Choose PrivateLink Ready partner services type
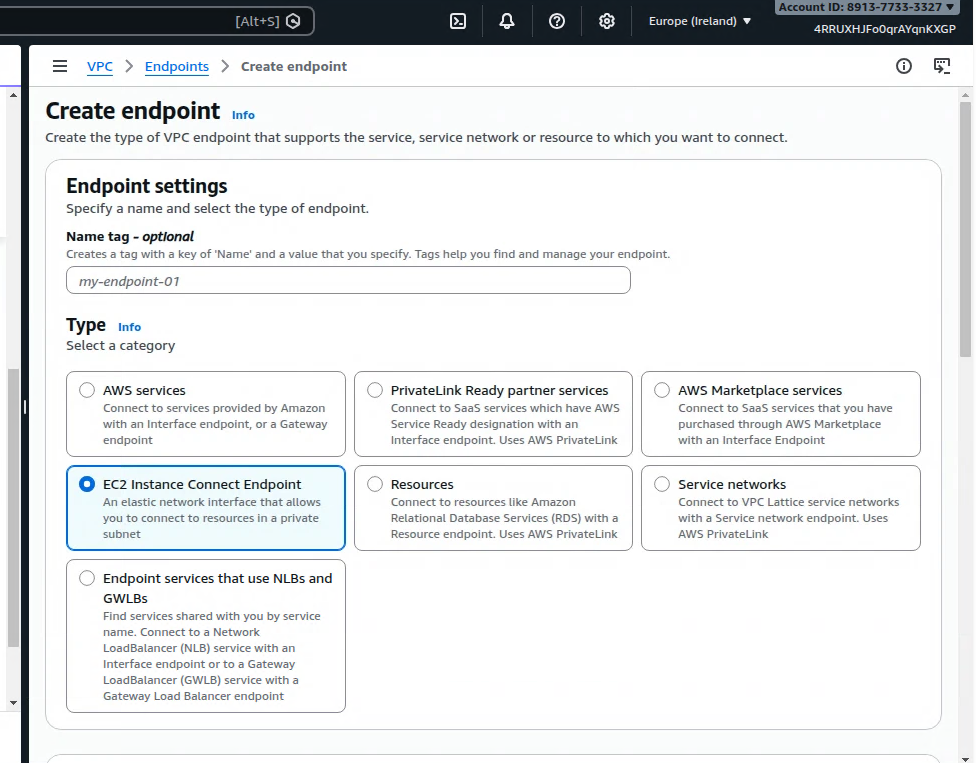The height and width of the screenshot is (763, 976). [375, 391]
